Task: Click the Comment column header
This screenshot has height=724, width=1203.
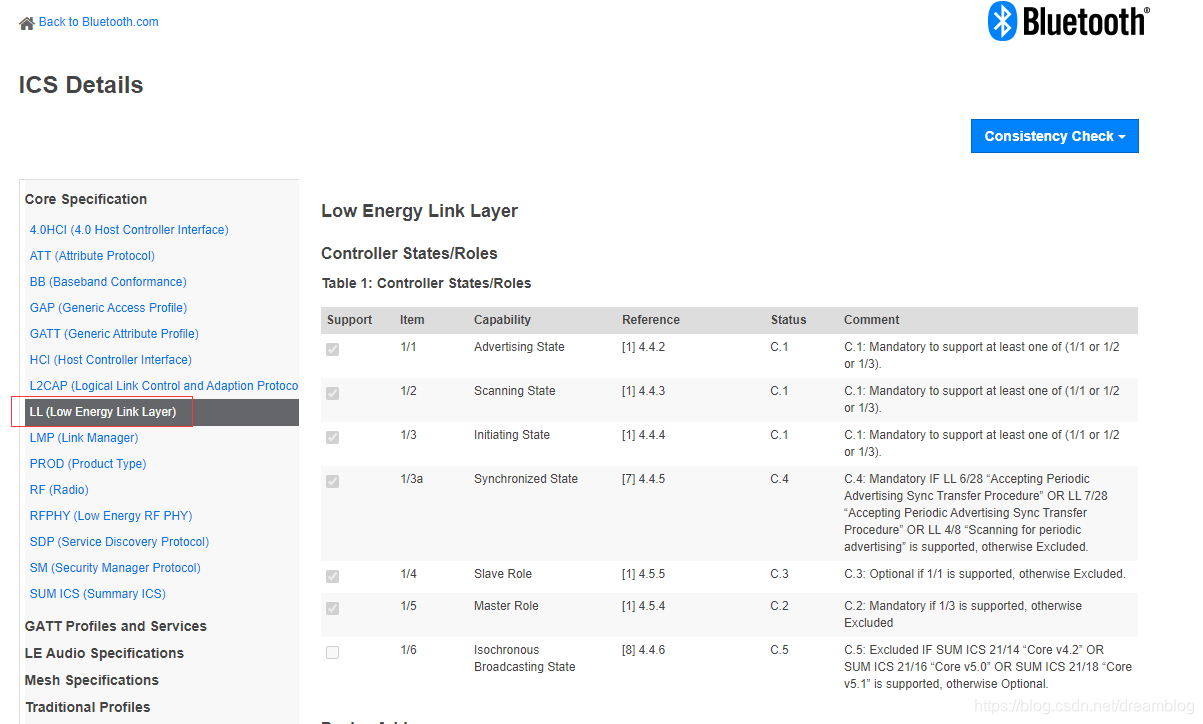Action: coord(872,320)
